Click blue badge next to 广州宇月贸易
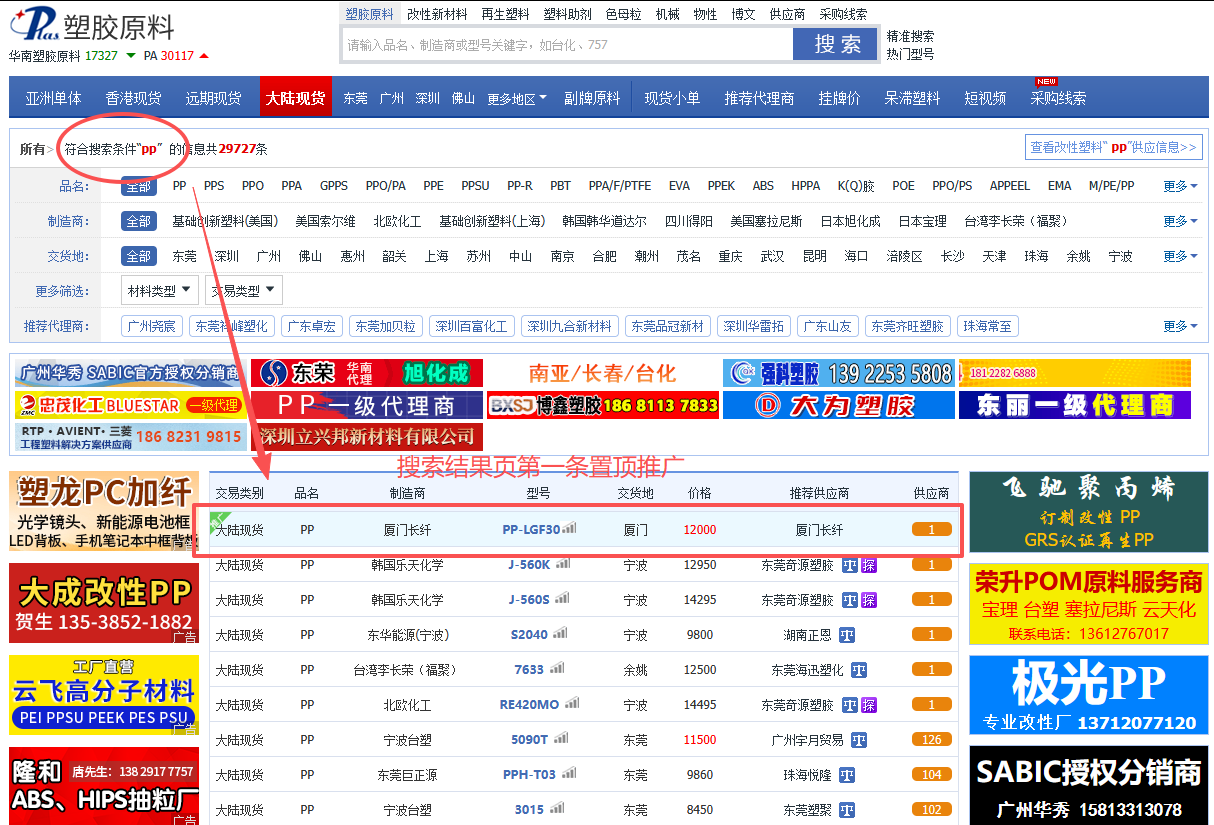Screen dimensions: 1214x825 pos(858,740)
